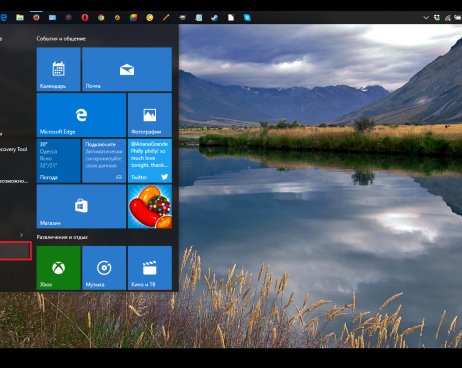Image resolution: width=462 pixels, height=368 pixels.
Task: Click the Развлечения и отдых group header
Action: pos(62,237)
